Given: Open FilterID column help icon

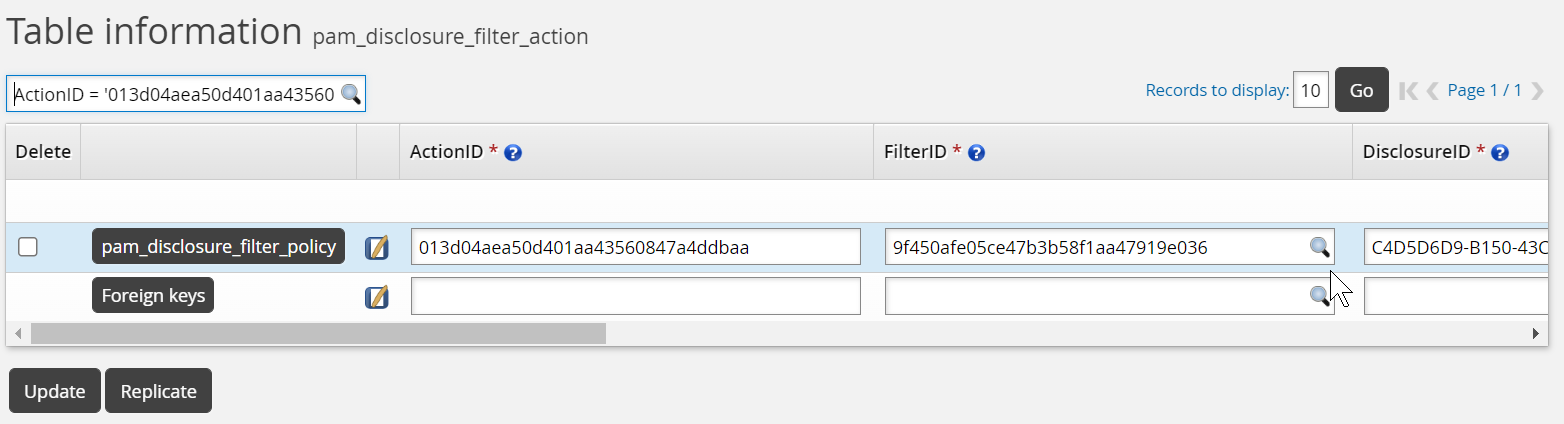Looking at the screenshot, I should (x=977, y=153).
